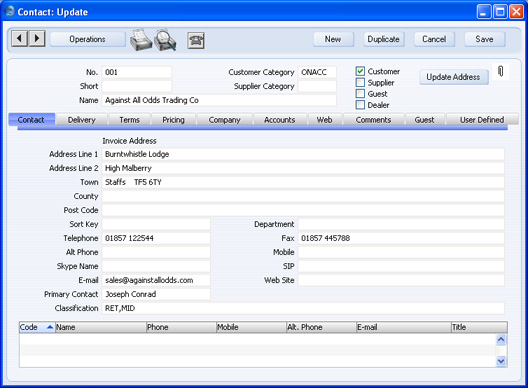Click the New button
This screenshot has height=388, width=528.
(x=333, y=39)
